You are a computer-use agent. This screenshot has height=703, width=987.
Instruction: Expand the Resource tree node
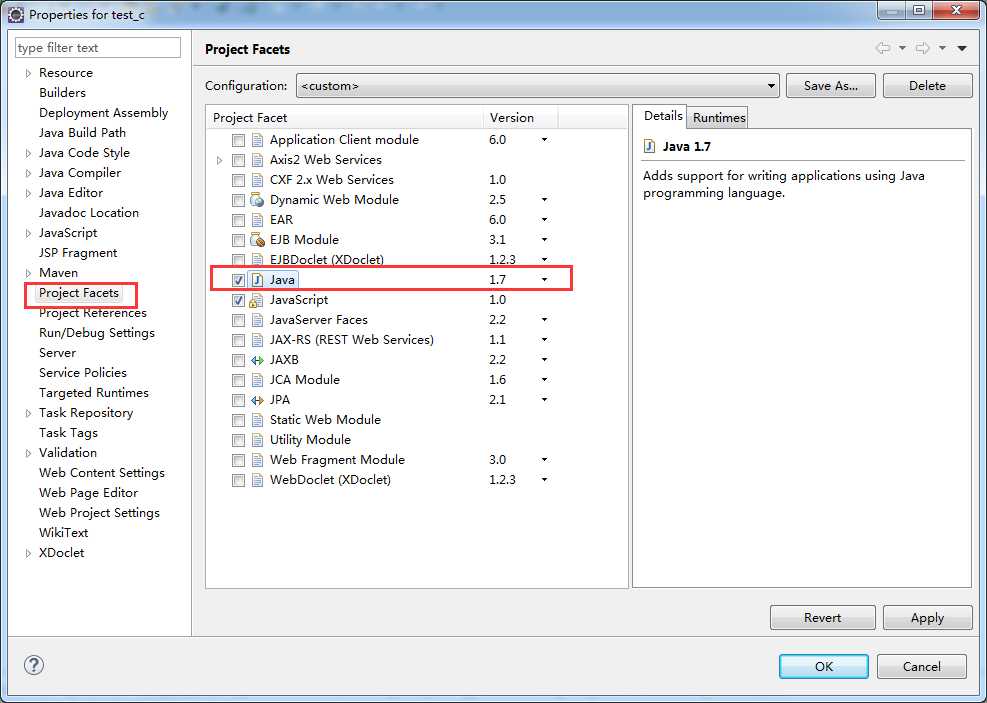(28, 73)
